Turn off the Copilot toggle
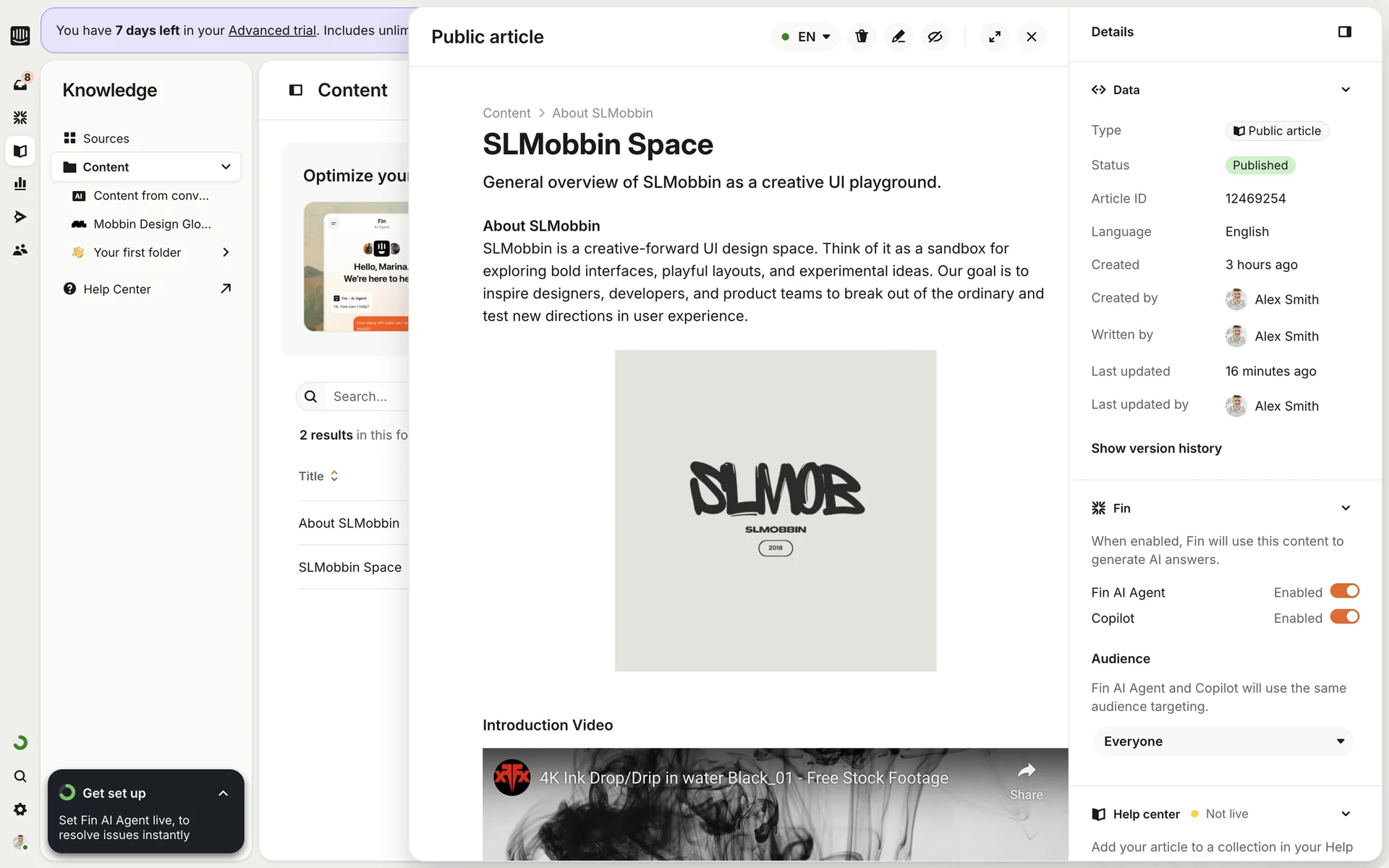This screenshot has width=1389, height=868. click(1344, 617)
